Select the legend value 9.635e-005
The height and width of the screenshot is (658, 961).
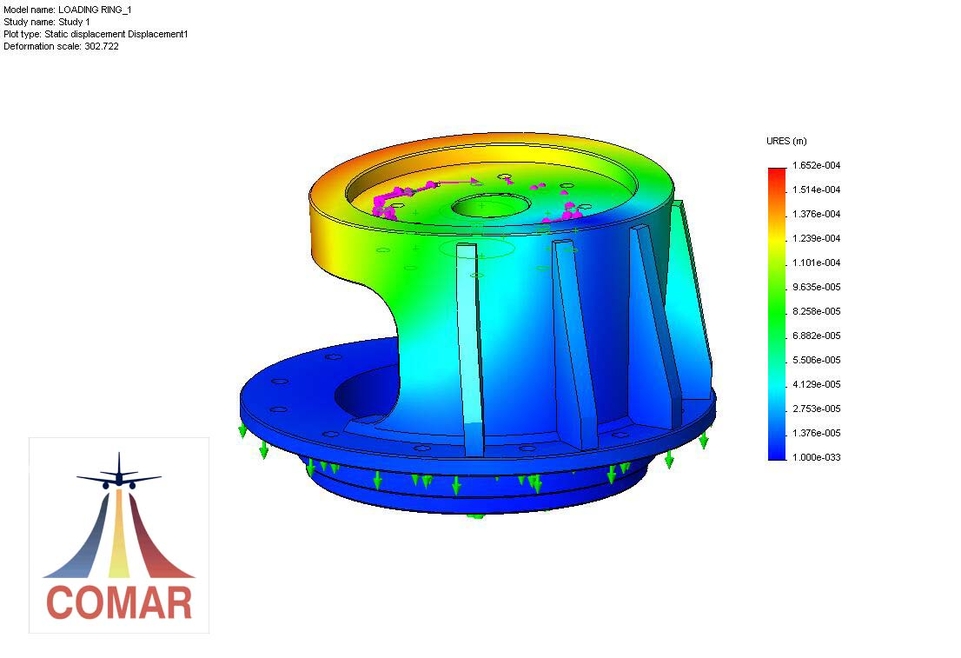point(816,287)
